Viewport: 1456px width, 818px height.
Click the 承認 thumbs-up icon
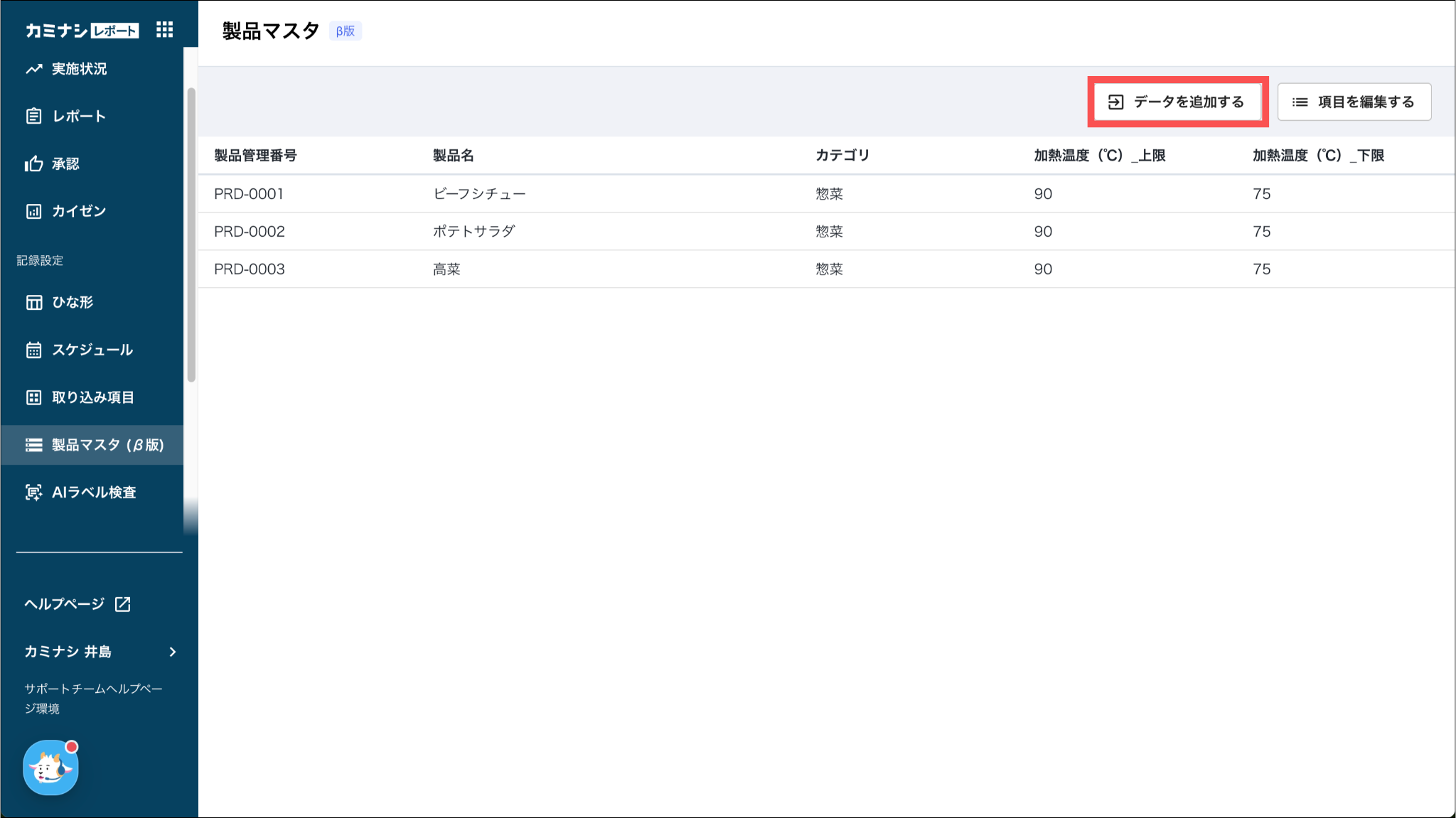click(34, 164)
